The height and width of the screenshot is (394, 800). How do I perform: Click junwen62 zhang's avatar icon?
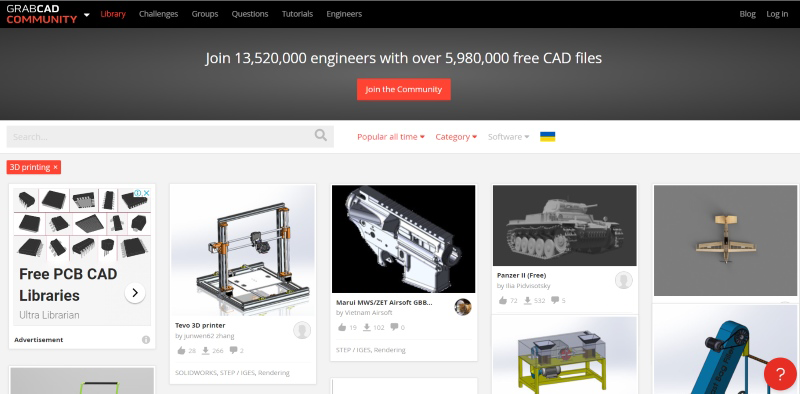[x=302, y=330]
